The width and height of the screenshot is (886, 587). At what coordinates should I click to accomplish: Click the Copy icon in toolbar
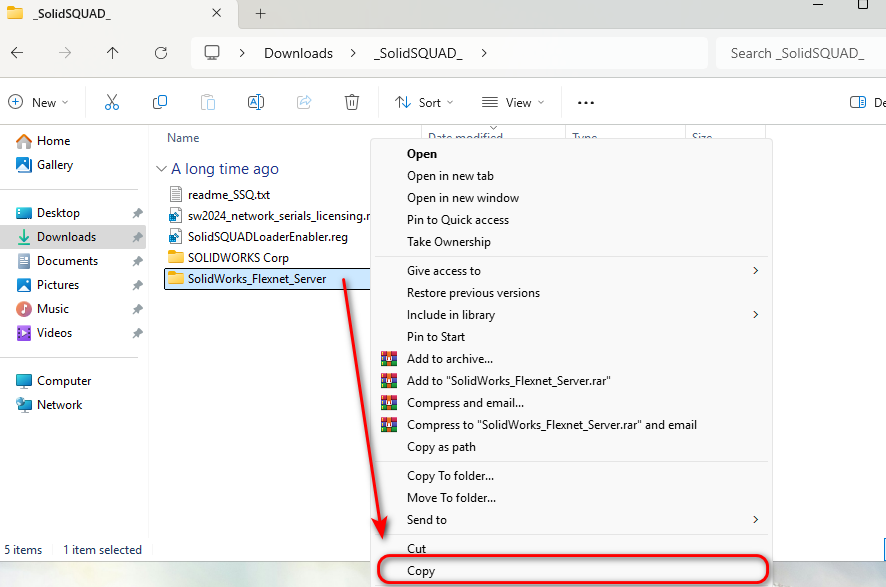[160, 102]
